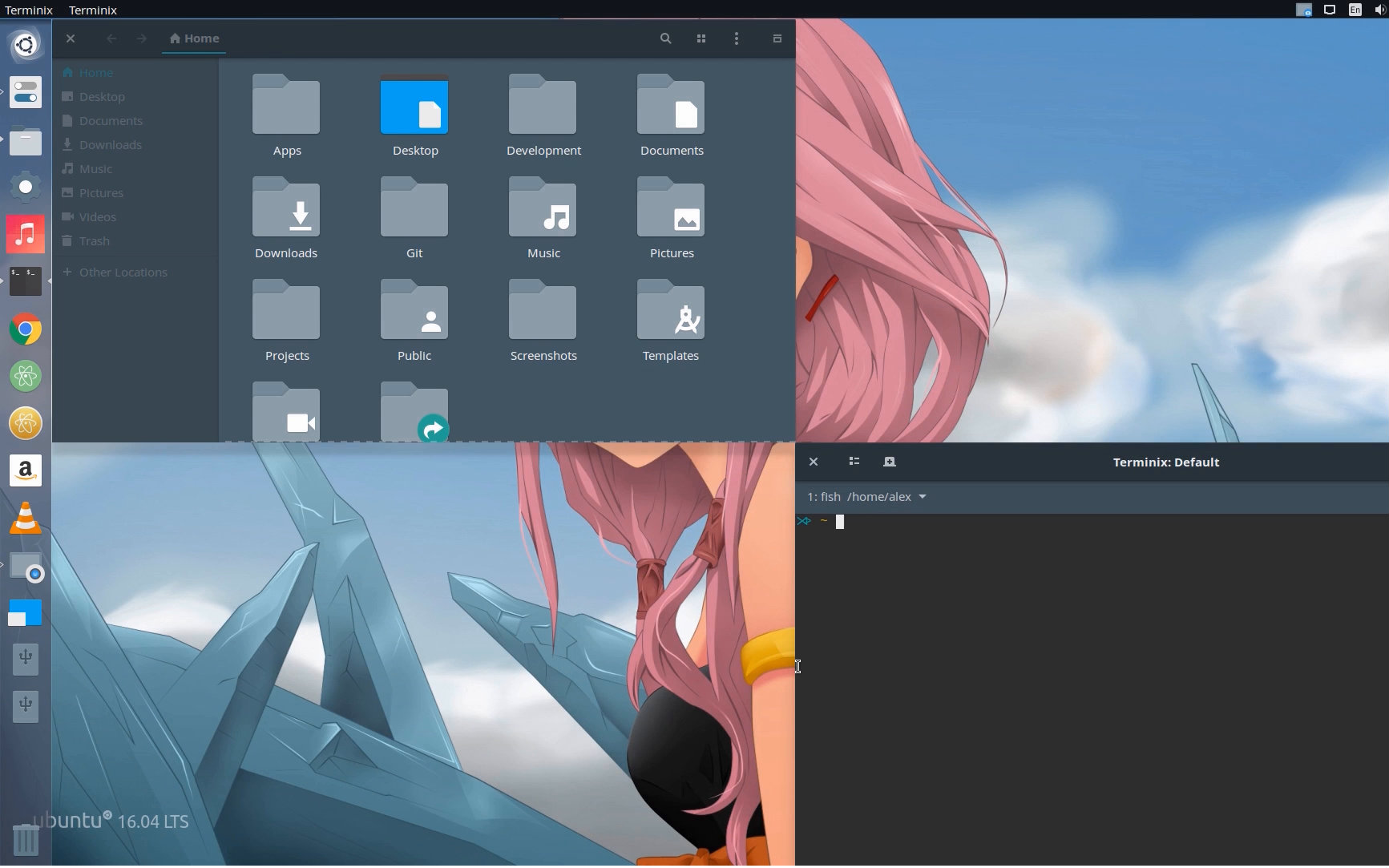Open the Trash in the launcher

(x=26, y=839)
